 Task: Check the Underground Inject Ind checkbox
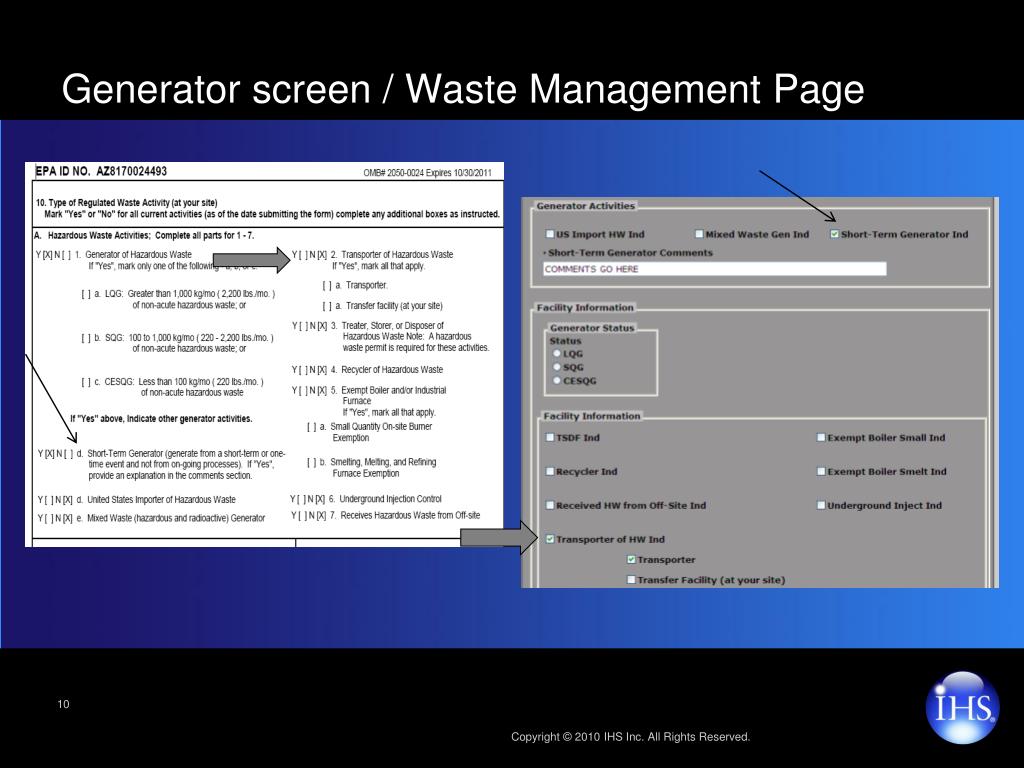click(x=821, y=505)
